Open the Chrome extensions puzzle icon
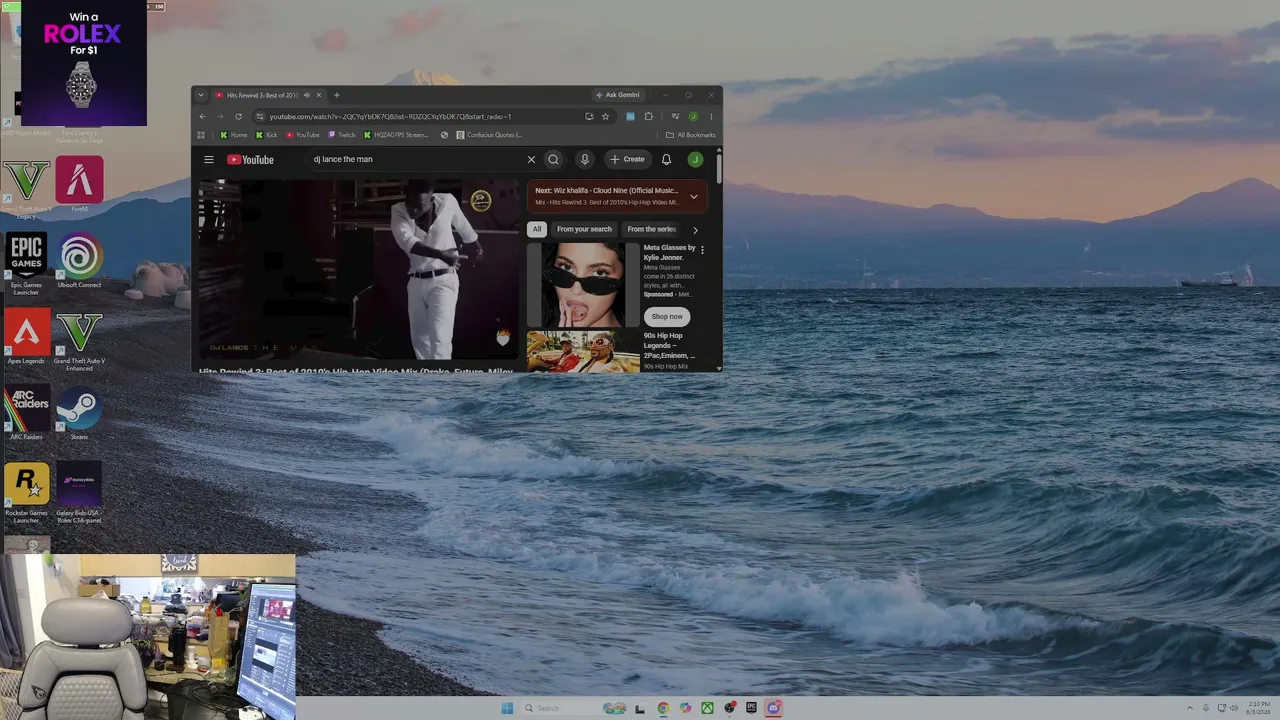Viewport: 1280px width, 720px height. click(648, 116)
